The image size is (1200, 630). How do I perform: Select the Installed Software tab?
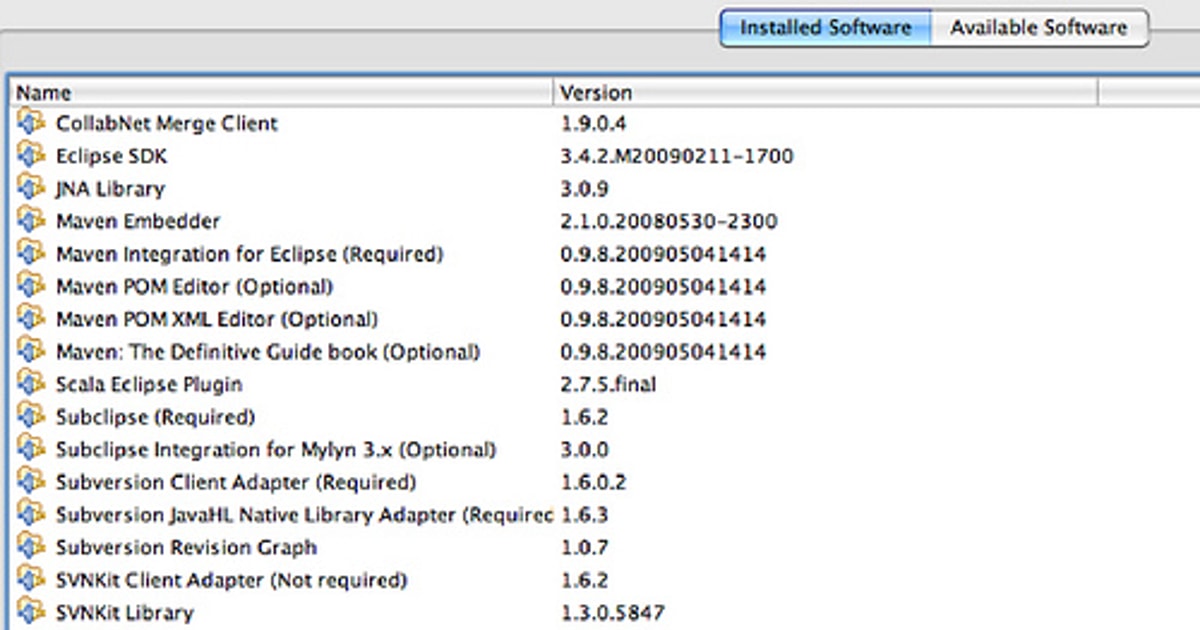(x=824, y=27)
